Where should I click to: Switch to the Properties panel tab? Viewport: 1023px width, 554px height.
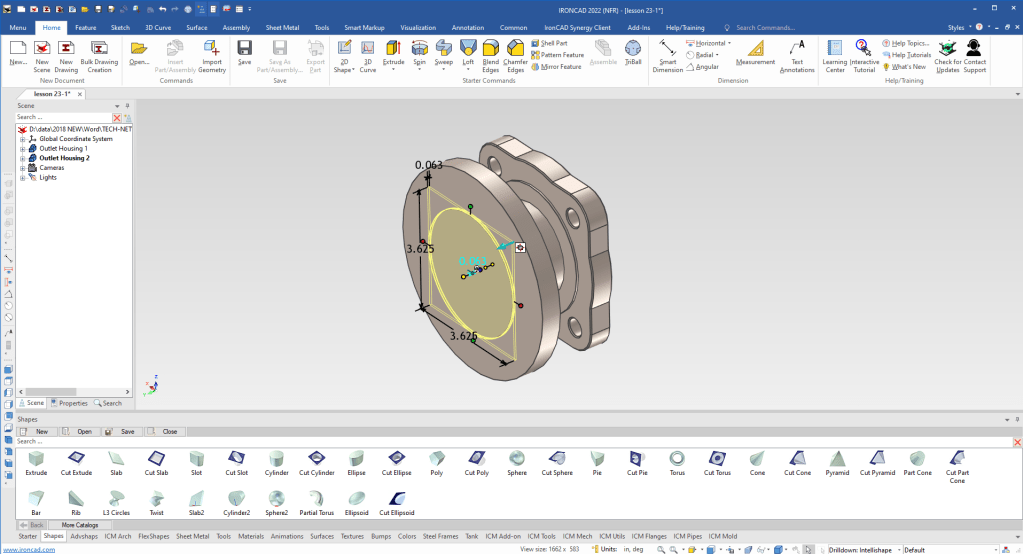click(70, 403)
